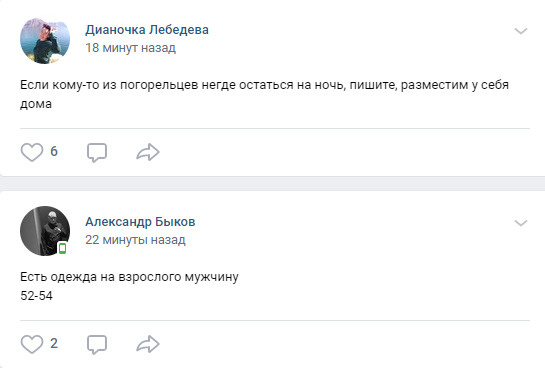Click the size line 52-54
545x368 pixels.
tap(36, 296)
